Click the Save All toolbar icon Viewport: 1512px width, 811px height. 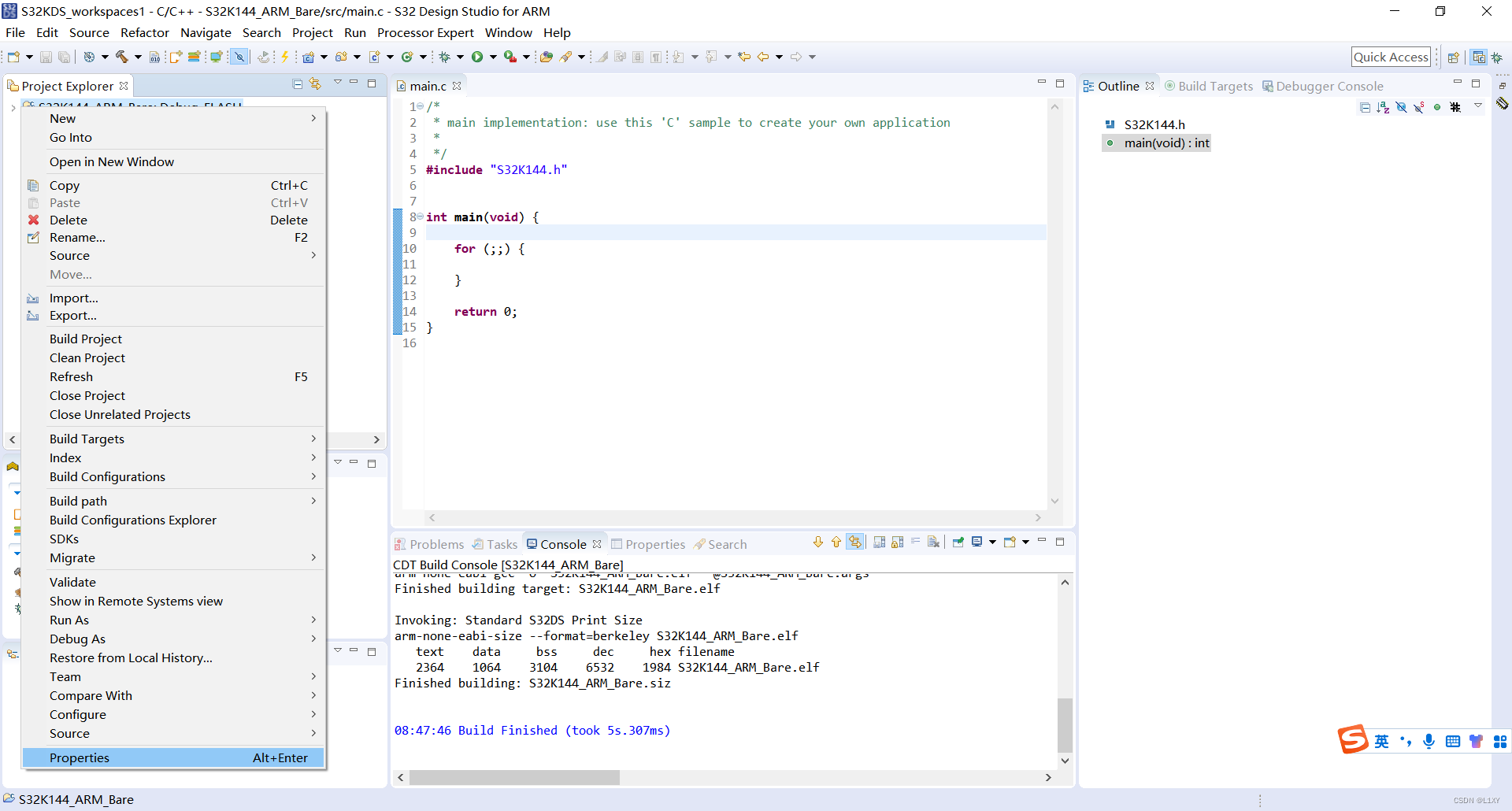pyautogui.click(x=65, y=57)
